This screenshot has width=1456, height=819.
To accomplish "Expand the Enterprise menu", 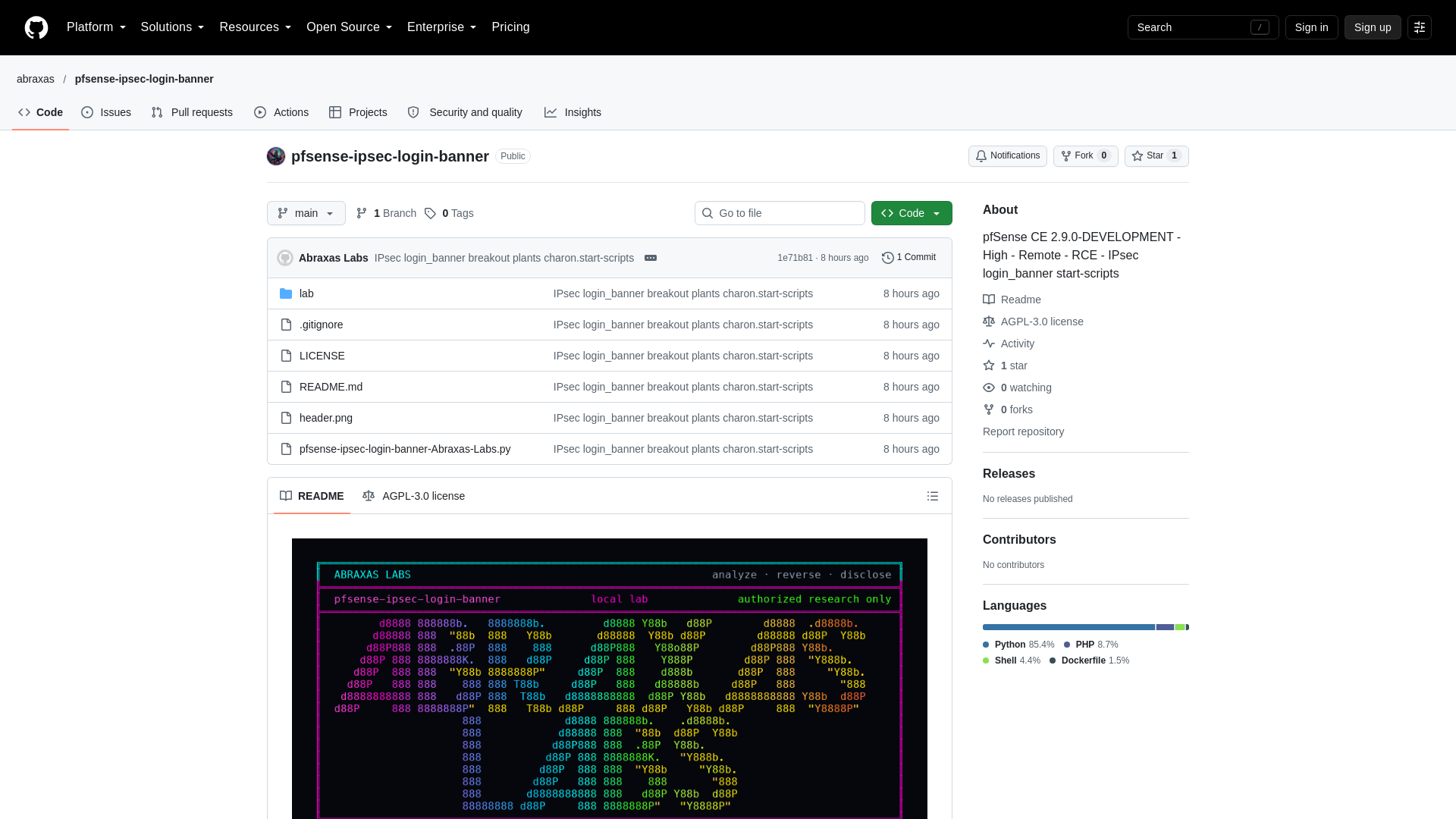I will click(x=441, y=27).
